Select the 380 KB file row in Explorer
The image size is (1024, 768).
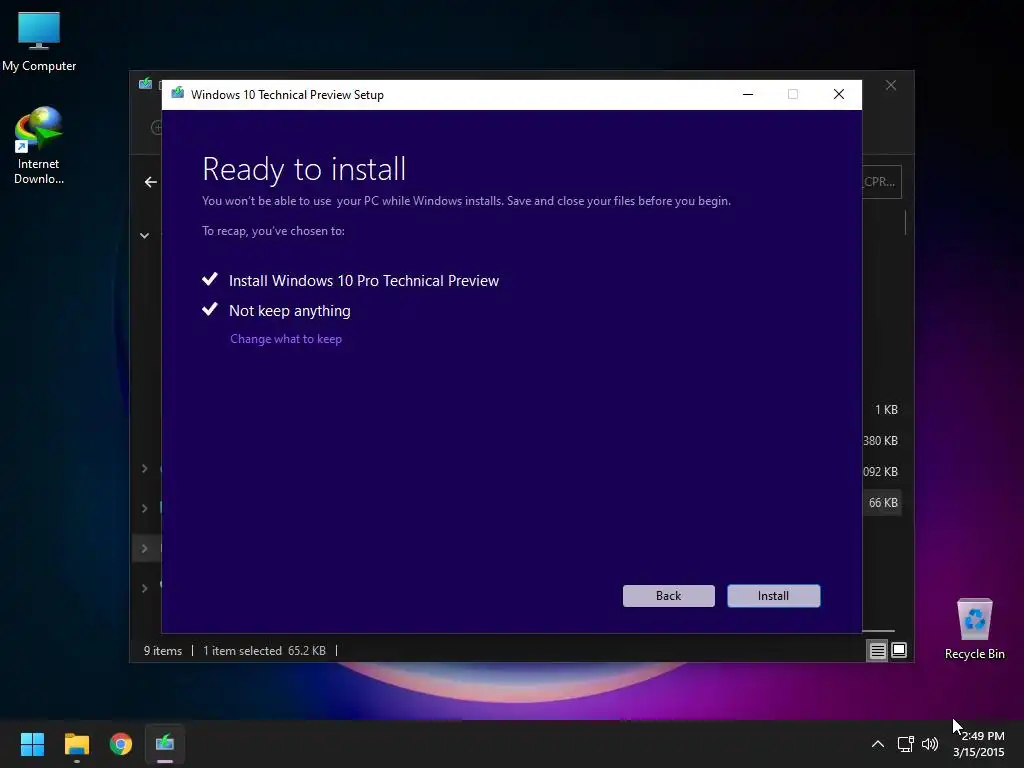(880, 441)
